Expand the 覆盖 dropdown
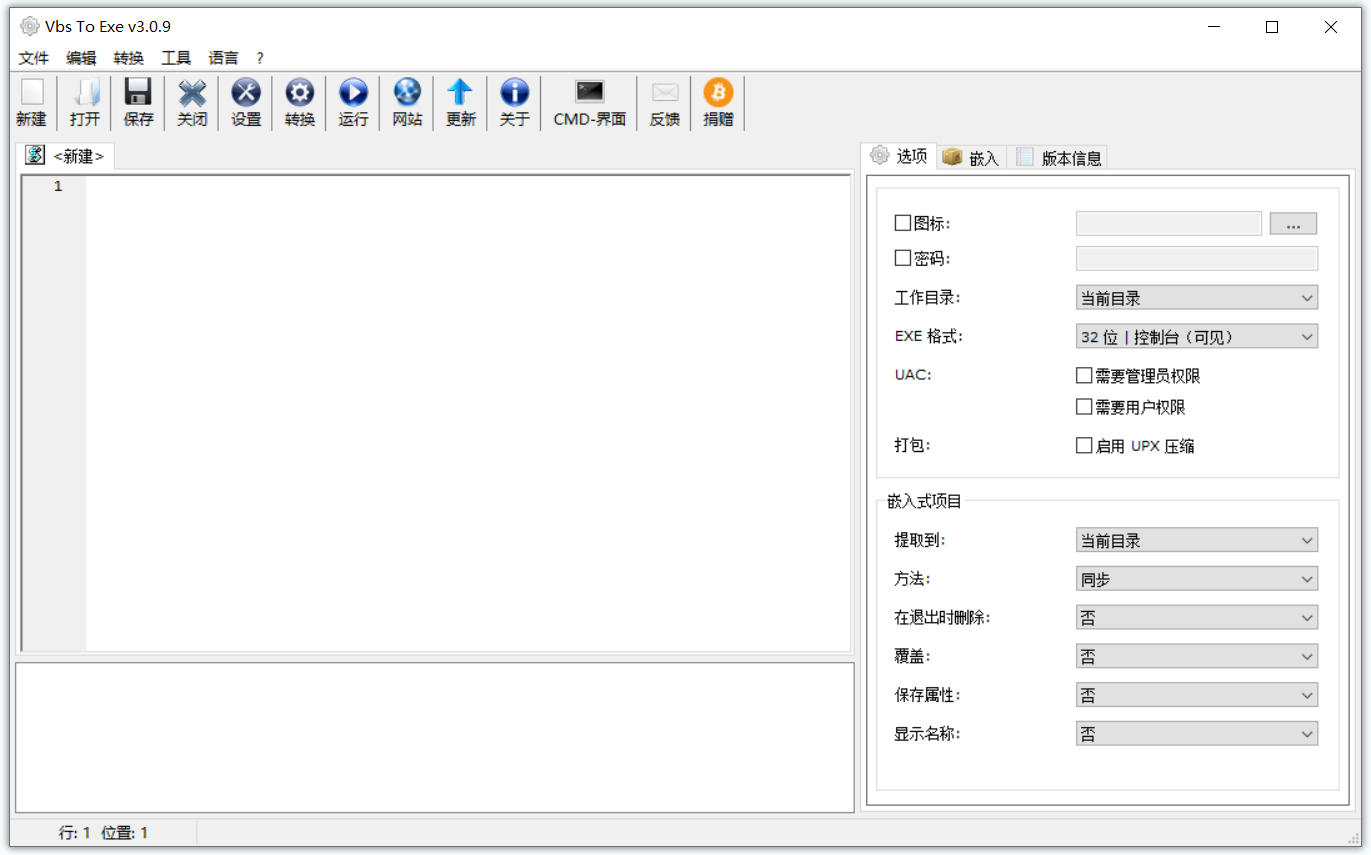Screen dimensions: 1371x855 coord(1197,656)
